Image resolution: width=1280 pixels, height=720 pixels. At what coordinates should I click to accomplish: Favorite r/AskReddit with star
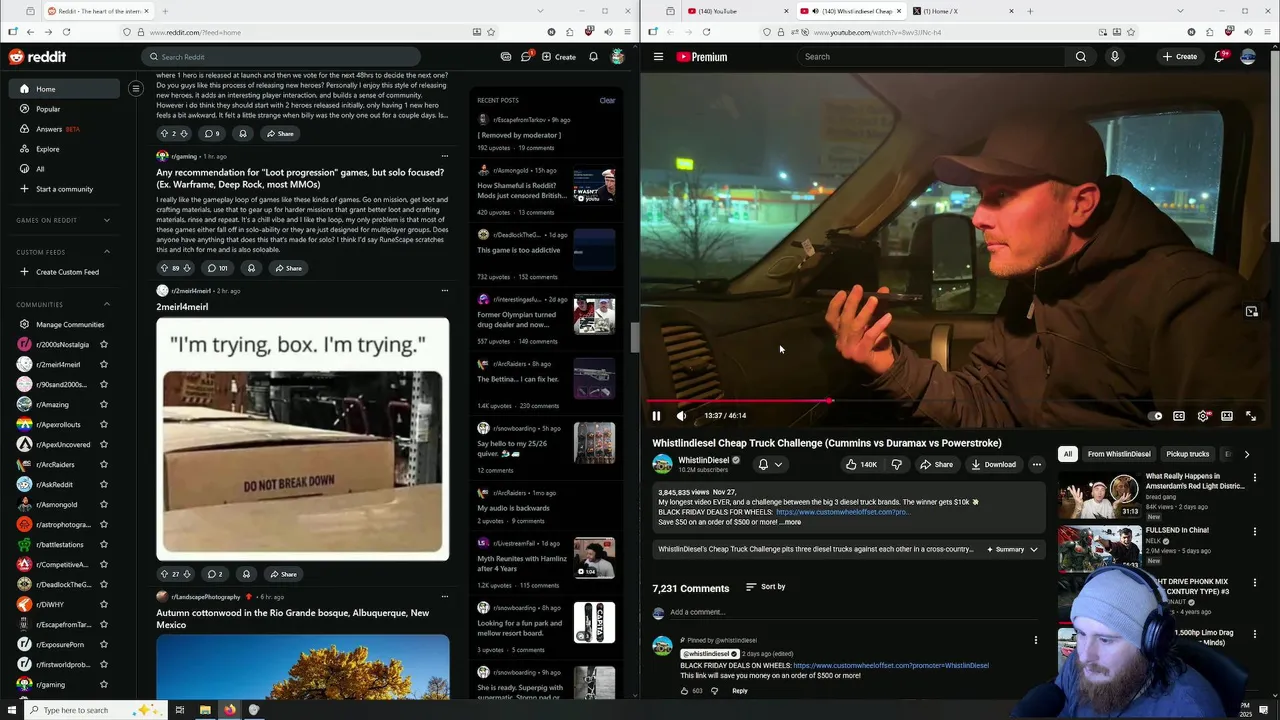(x=103, y=485)
